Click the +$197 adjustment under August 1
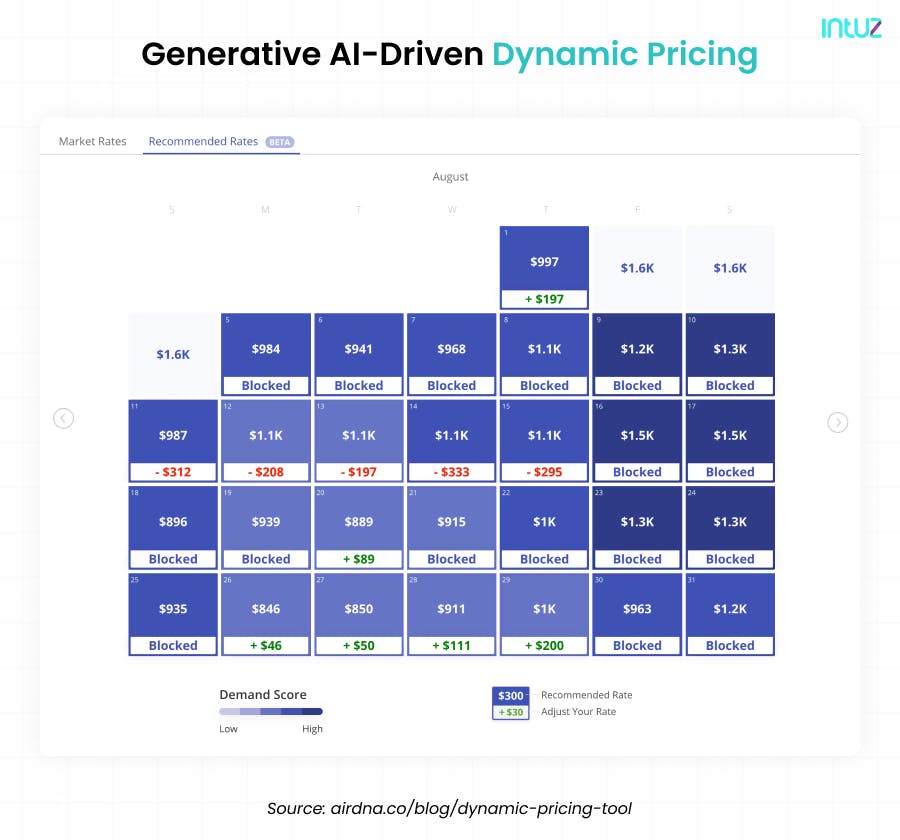 click(x=544, y=298)
